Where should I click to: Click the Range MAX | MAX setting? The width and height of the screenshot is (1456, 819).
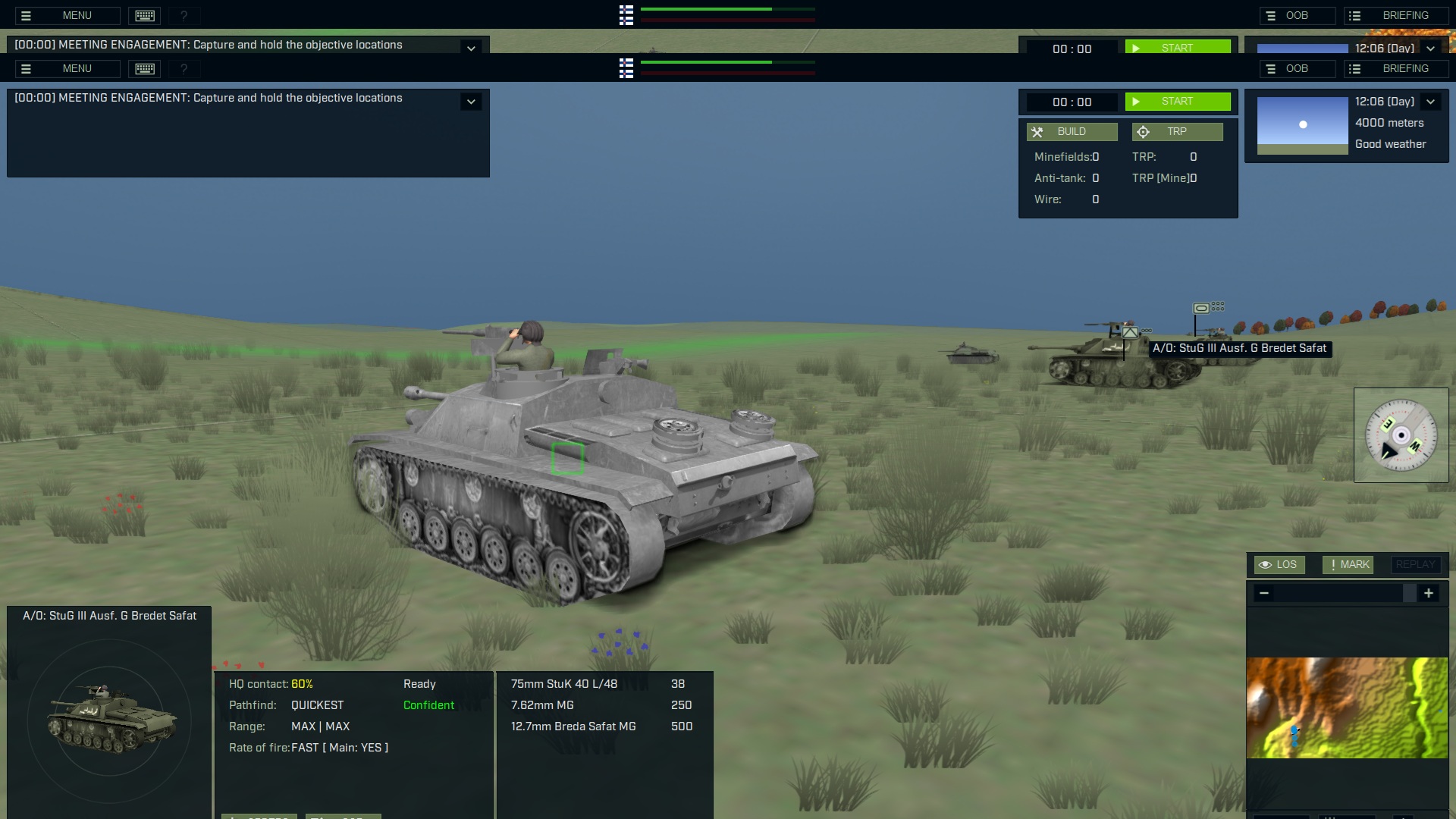click(320, 726)
